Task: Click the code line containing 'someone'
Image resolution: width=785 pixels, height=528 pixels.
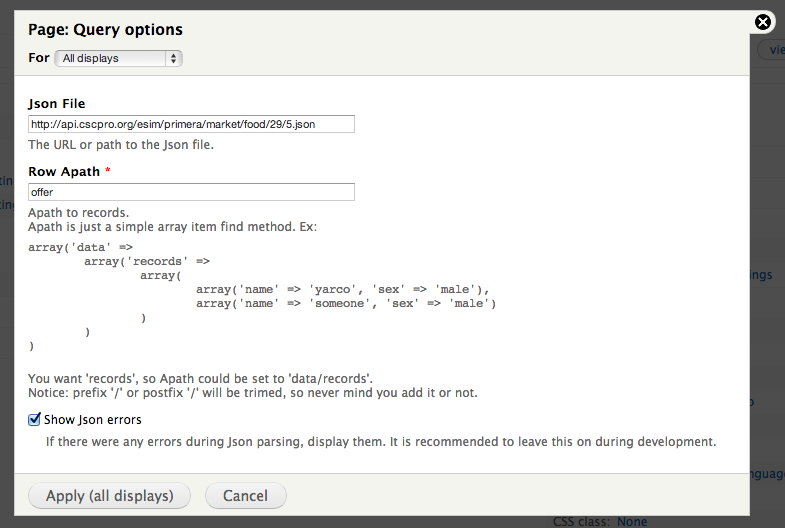Action: [346, 304]
